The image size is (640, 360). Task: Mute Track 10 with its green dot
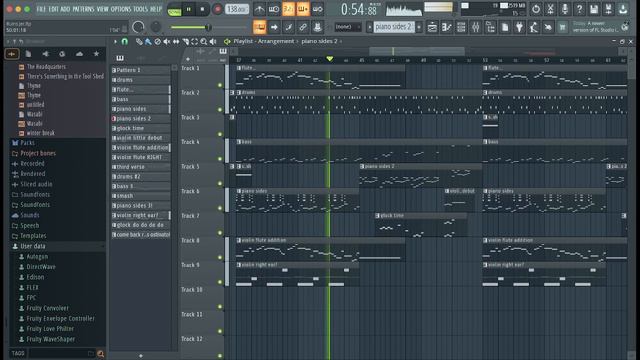point(220,307)
